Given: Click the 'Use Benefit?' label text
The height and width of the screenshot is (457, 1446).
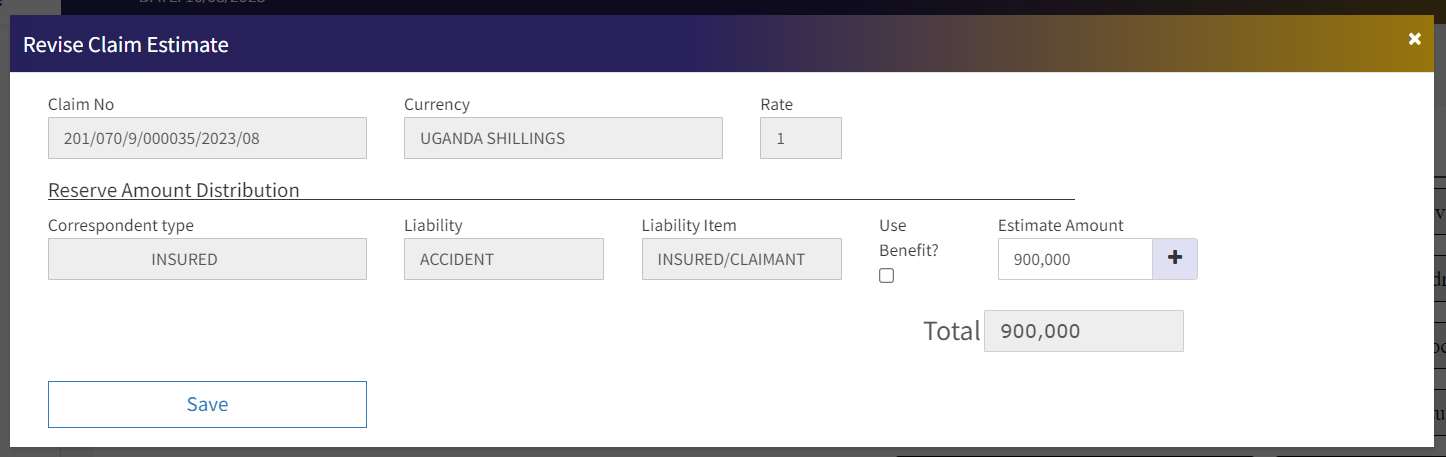Looking at the screenshot, I should coord(908,238).
